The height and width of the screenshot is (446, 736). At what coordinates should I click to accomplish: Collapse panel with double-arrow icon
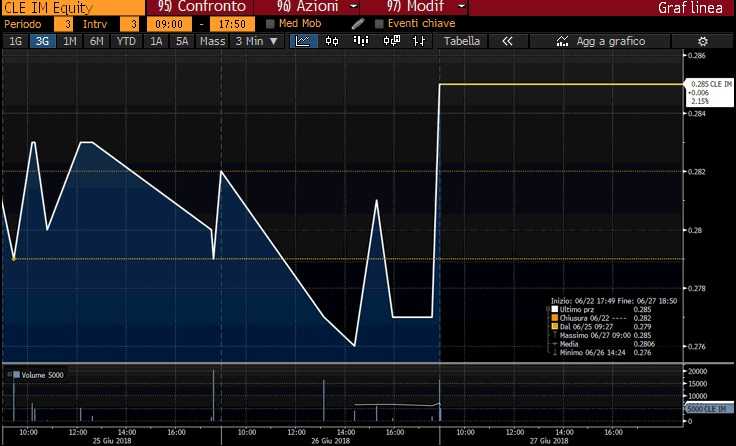point(507,41)
